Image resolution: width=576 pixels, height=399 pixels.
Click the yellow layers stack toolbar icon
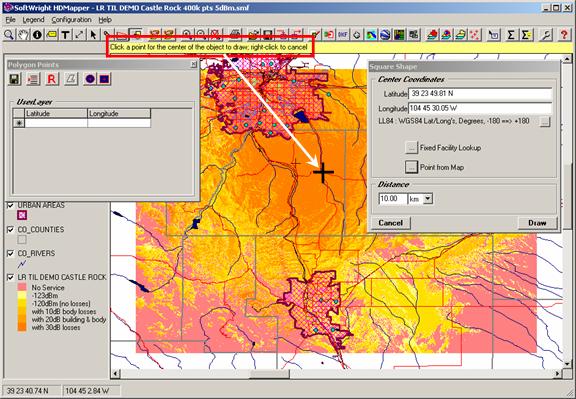coord(461,35)
